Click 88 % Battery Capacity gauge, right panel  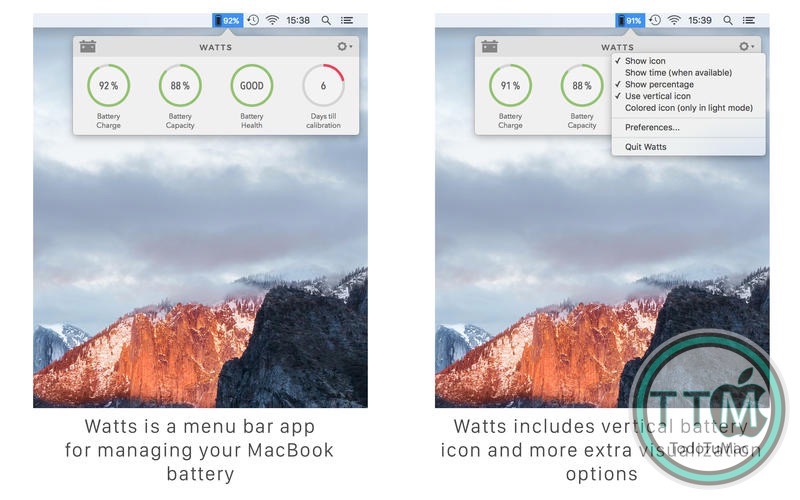[x=582, y=85]
